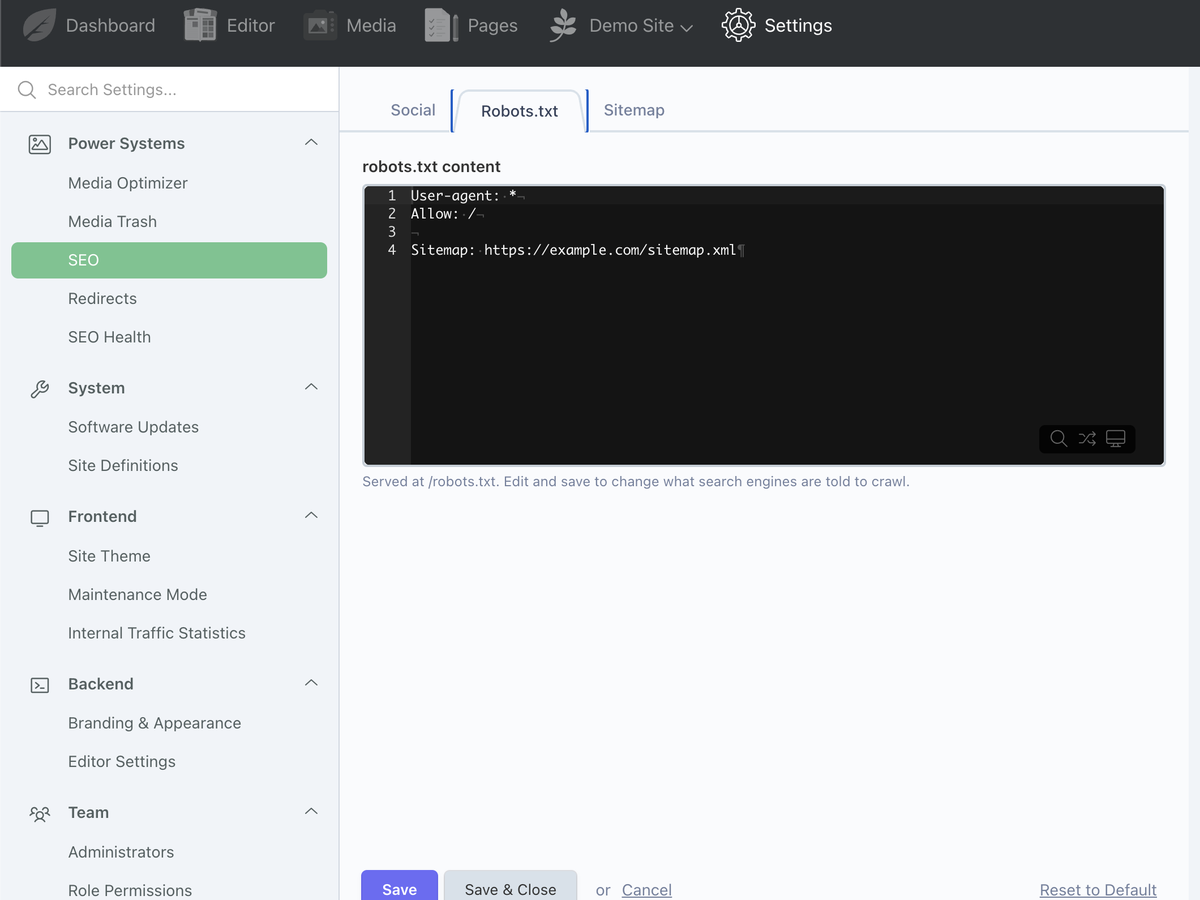Image resolution: width=1200 pixels, height=900 pixels.
Task: Click the Frontend monitor icon
Action: point(40,517)
